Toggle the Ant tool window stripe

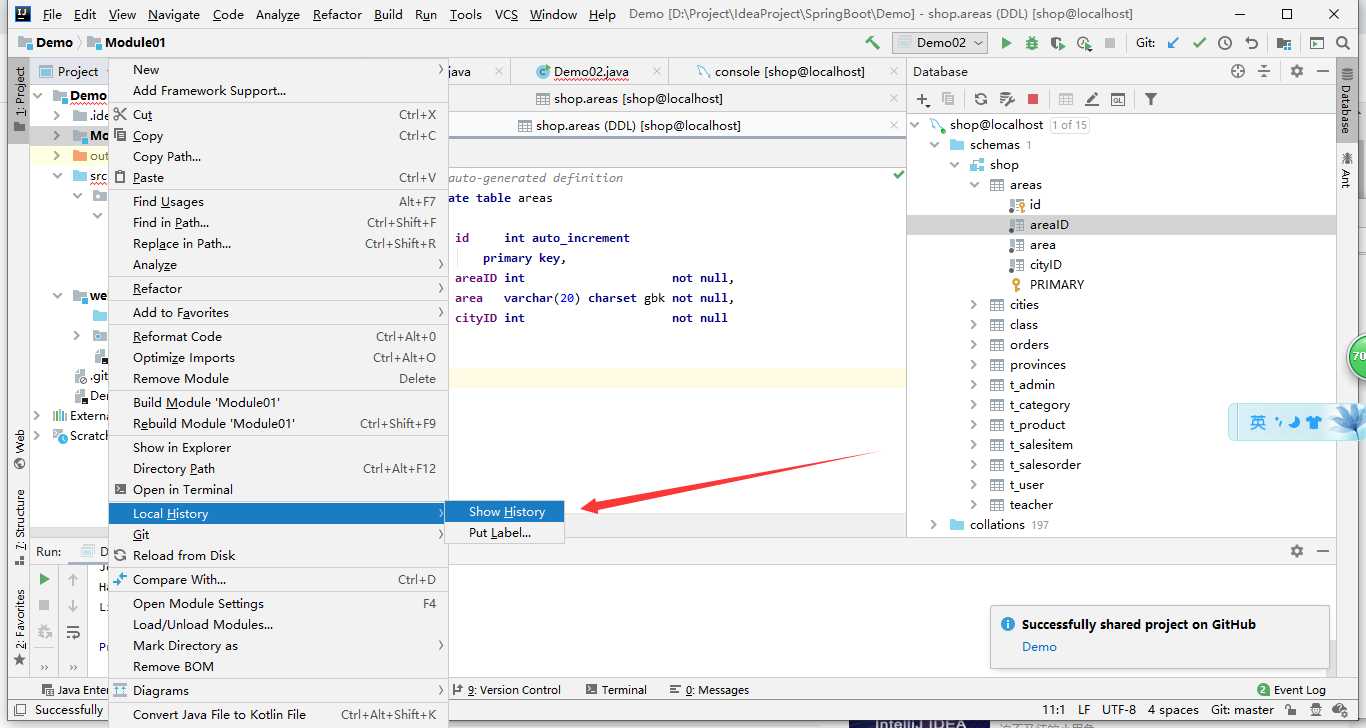click(x=1346, y=168)
